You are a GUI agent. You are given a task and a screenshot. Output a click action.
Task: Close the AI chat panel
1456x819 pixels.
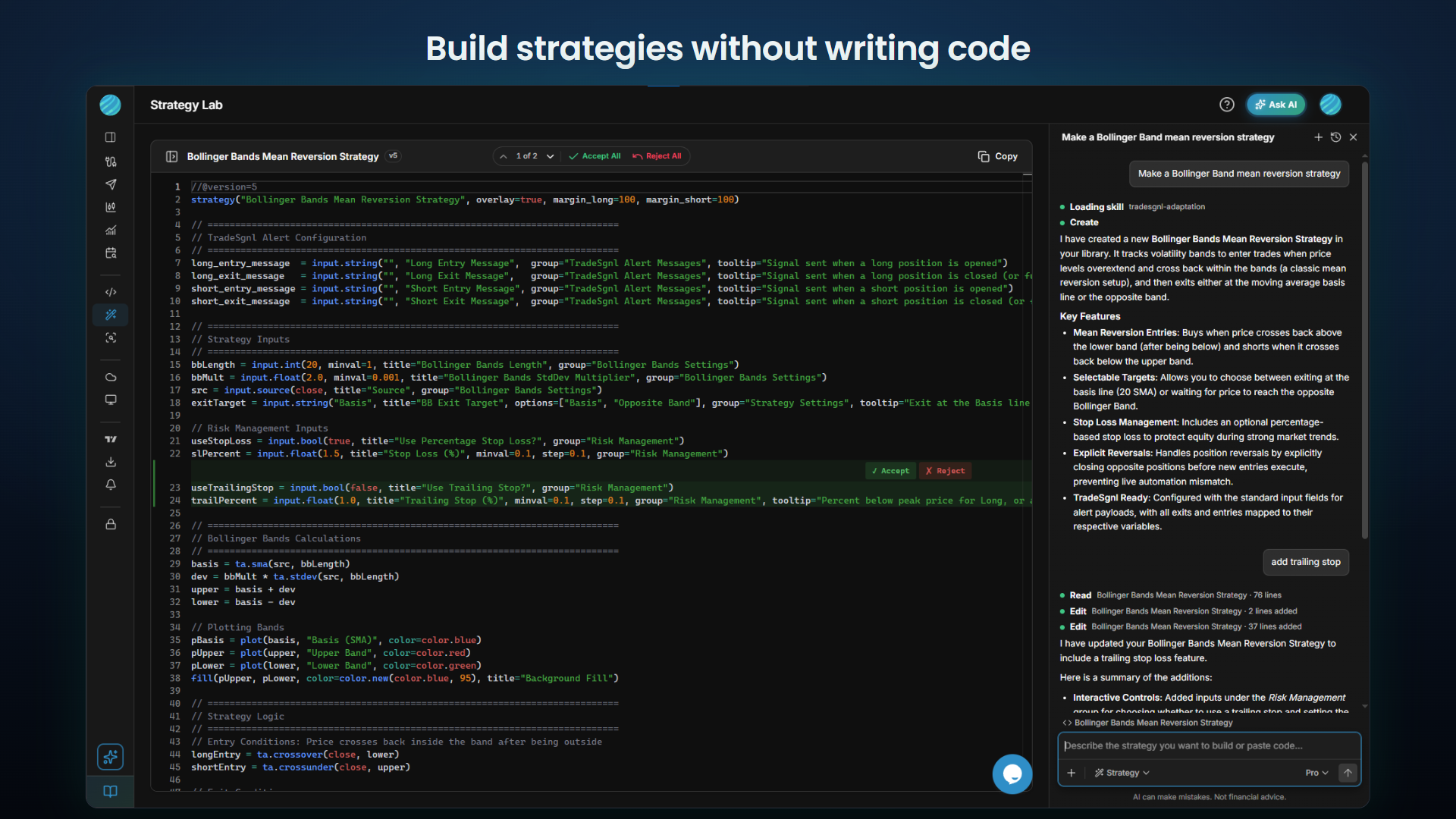pos(1354,137)
